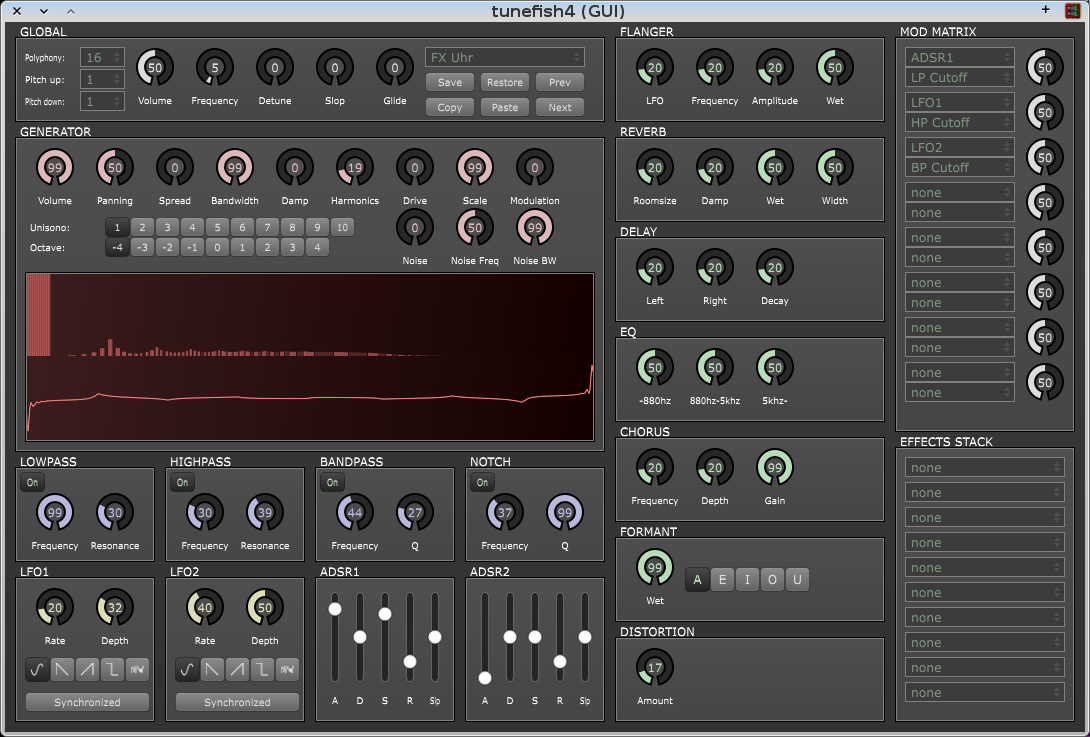Open the LP Cutoff mod target dropdown
This screenshot has height=737, width=1090.
[959, 78]
